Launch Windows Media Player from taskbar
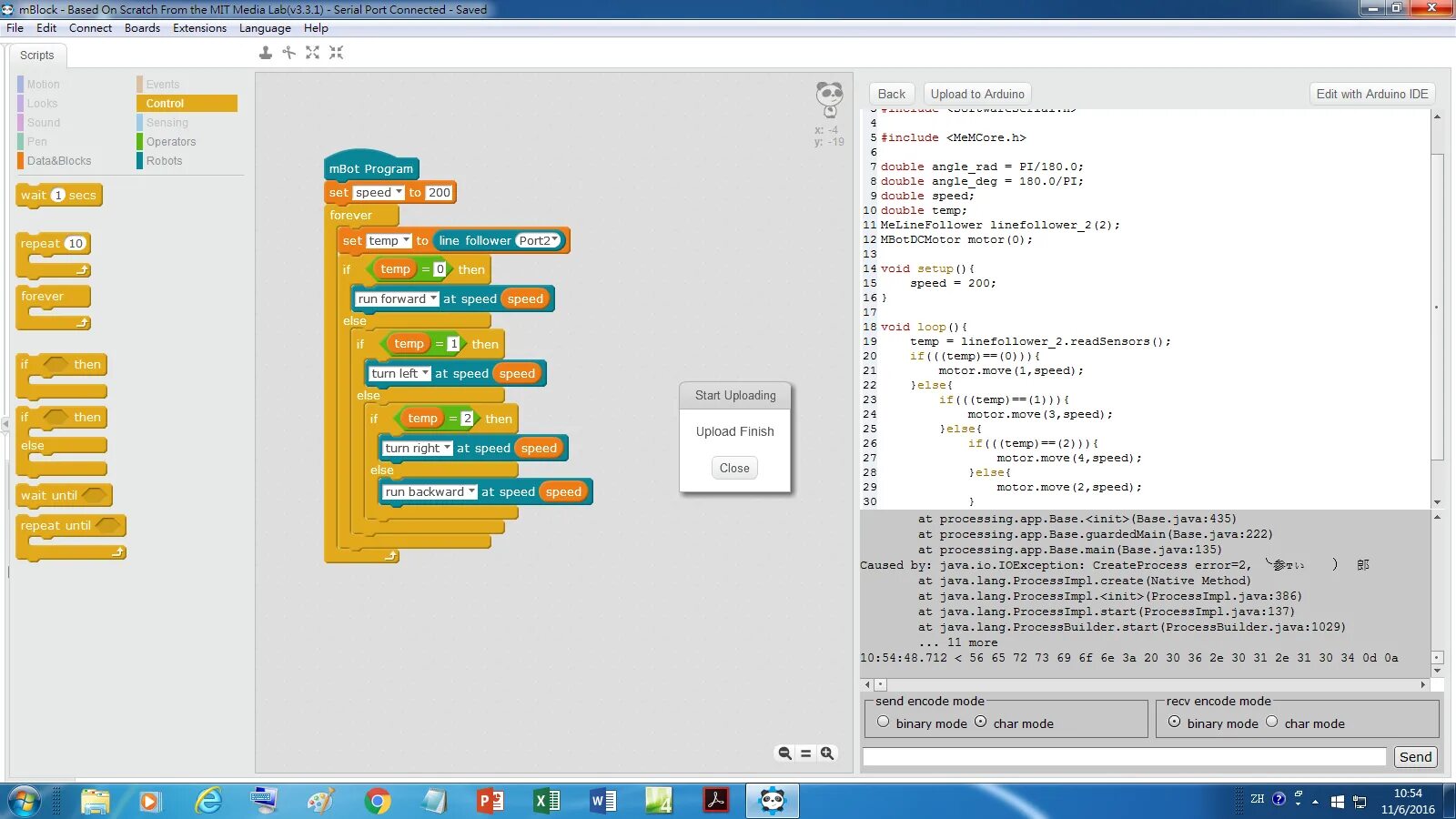Screen dimensions: 1456x819 pos(150,802)
